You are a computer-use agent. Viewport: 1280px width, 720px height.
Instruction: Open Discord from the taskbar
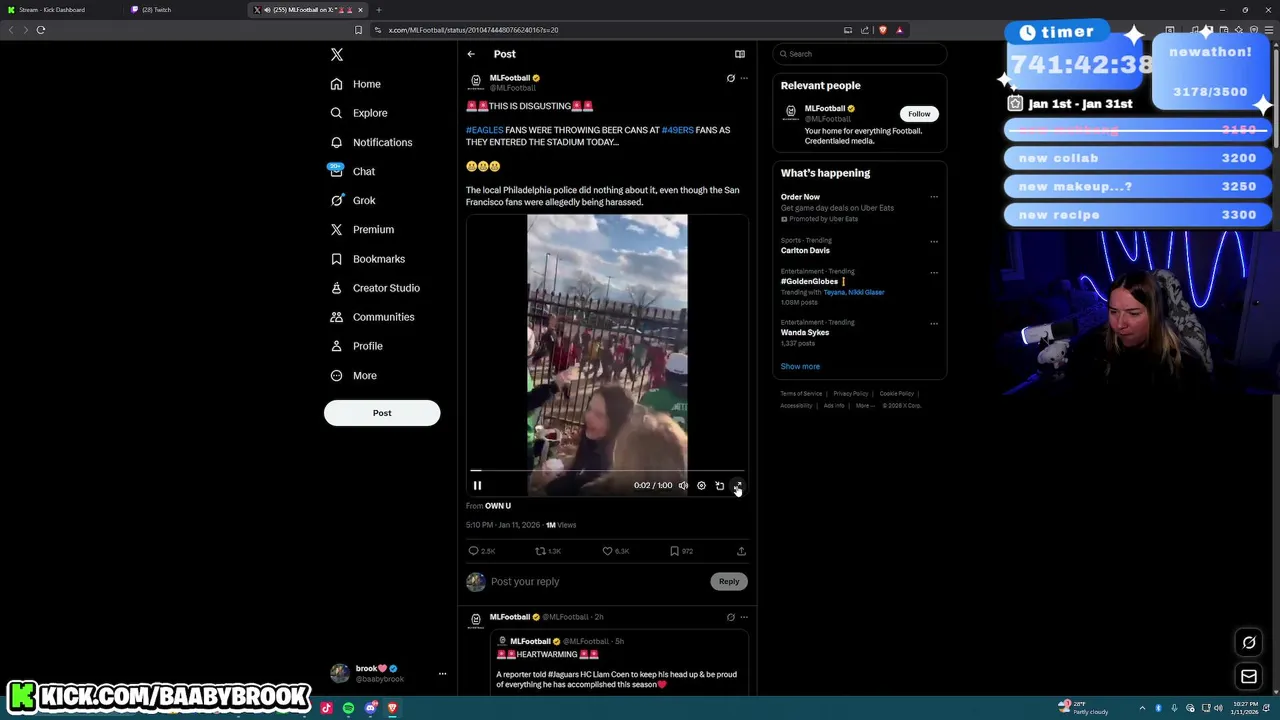click(x=371, y=708)
